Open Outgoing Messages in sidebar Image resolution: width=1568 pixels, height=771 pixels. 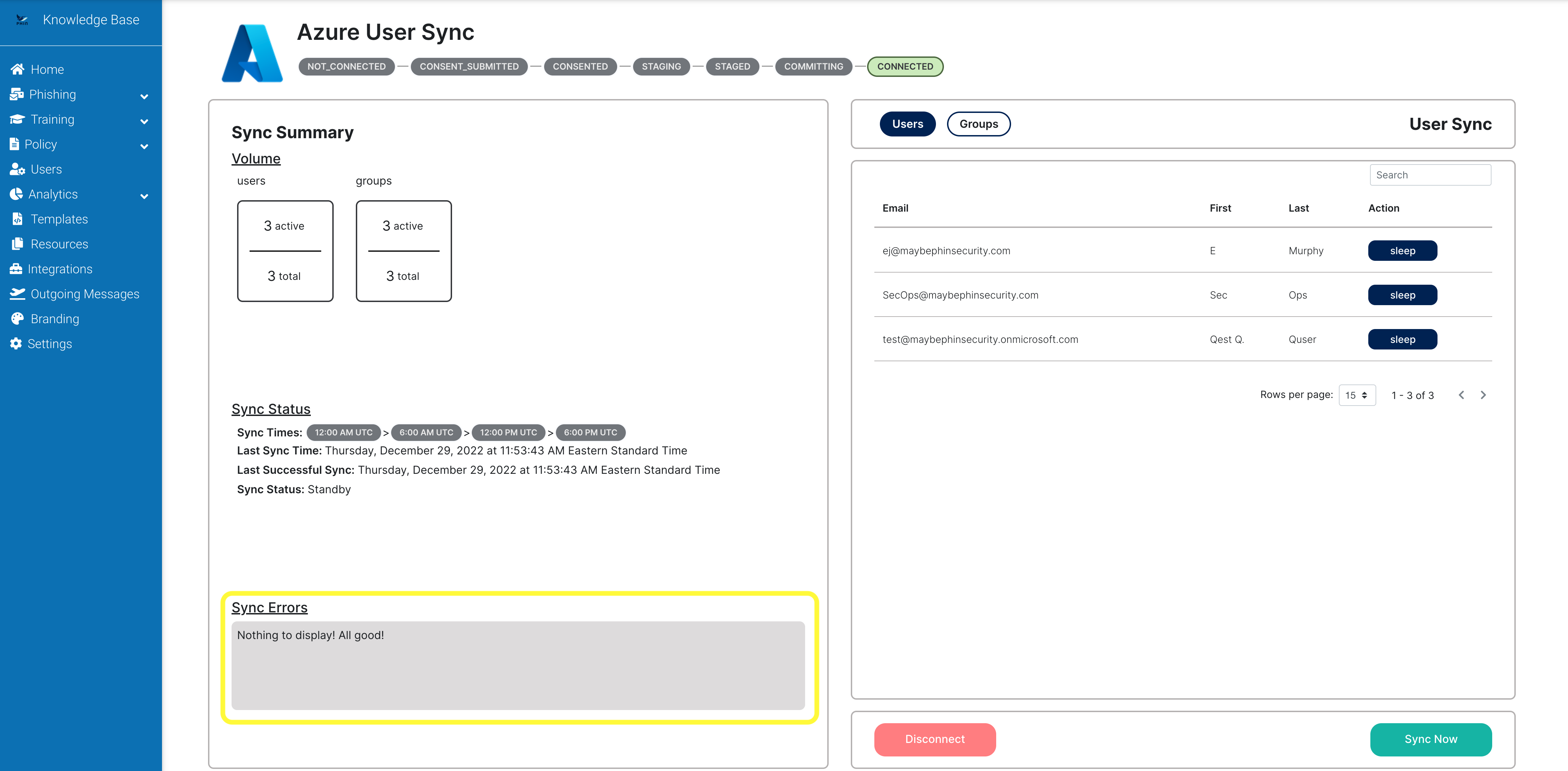pos(85,294)
